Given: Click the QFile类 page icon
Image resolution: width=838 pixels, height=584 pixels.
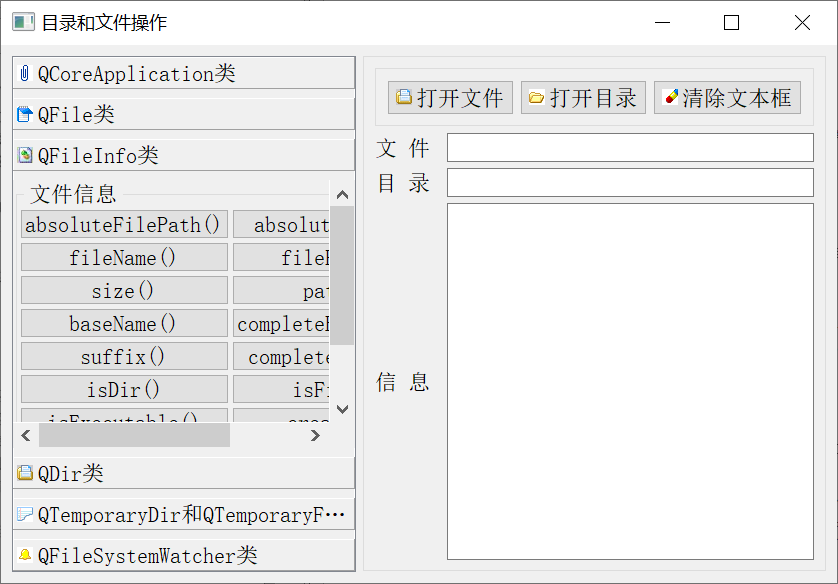Looking at the screenshot, I should [x=25, y=114].
